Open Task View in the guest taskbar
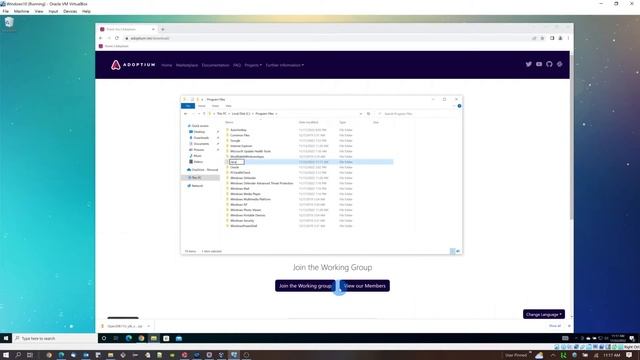This screenshot has width=640, height=360. point(116,338)
